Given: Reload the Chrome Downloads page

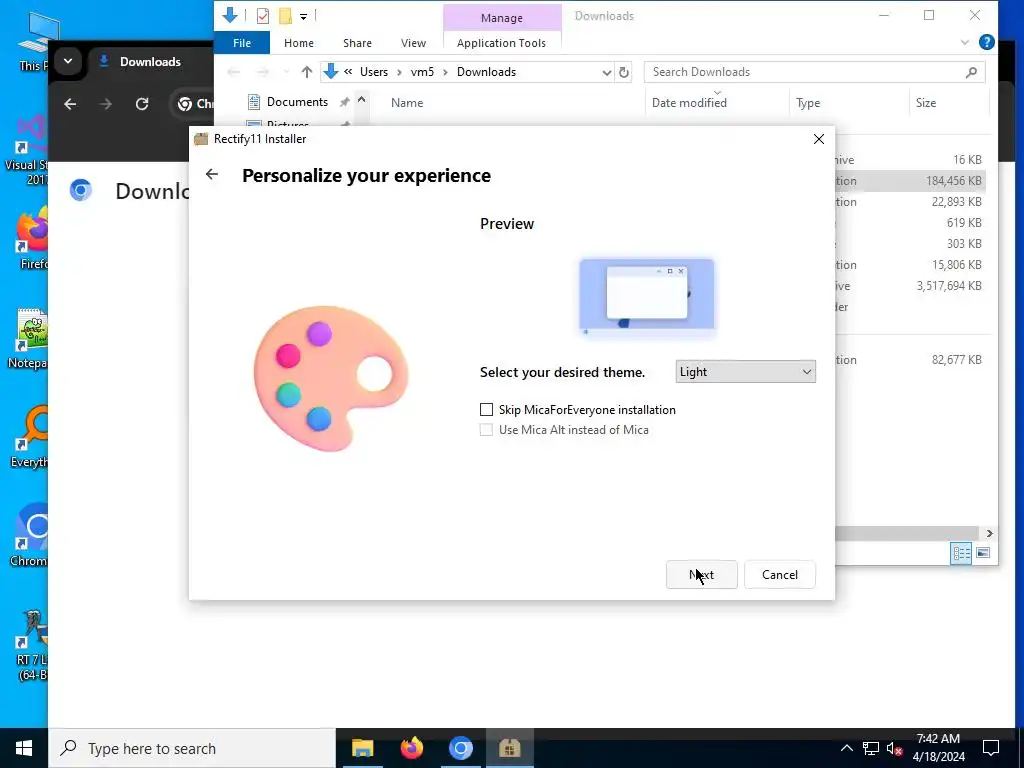Looking at the screenshot, I should click(142, 104).
